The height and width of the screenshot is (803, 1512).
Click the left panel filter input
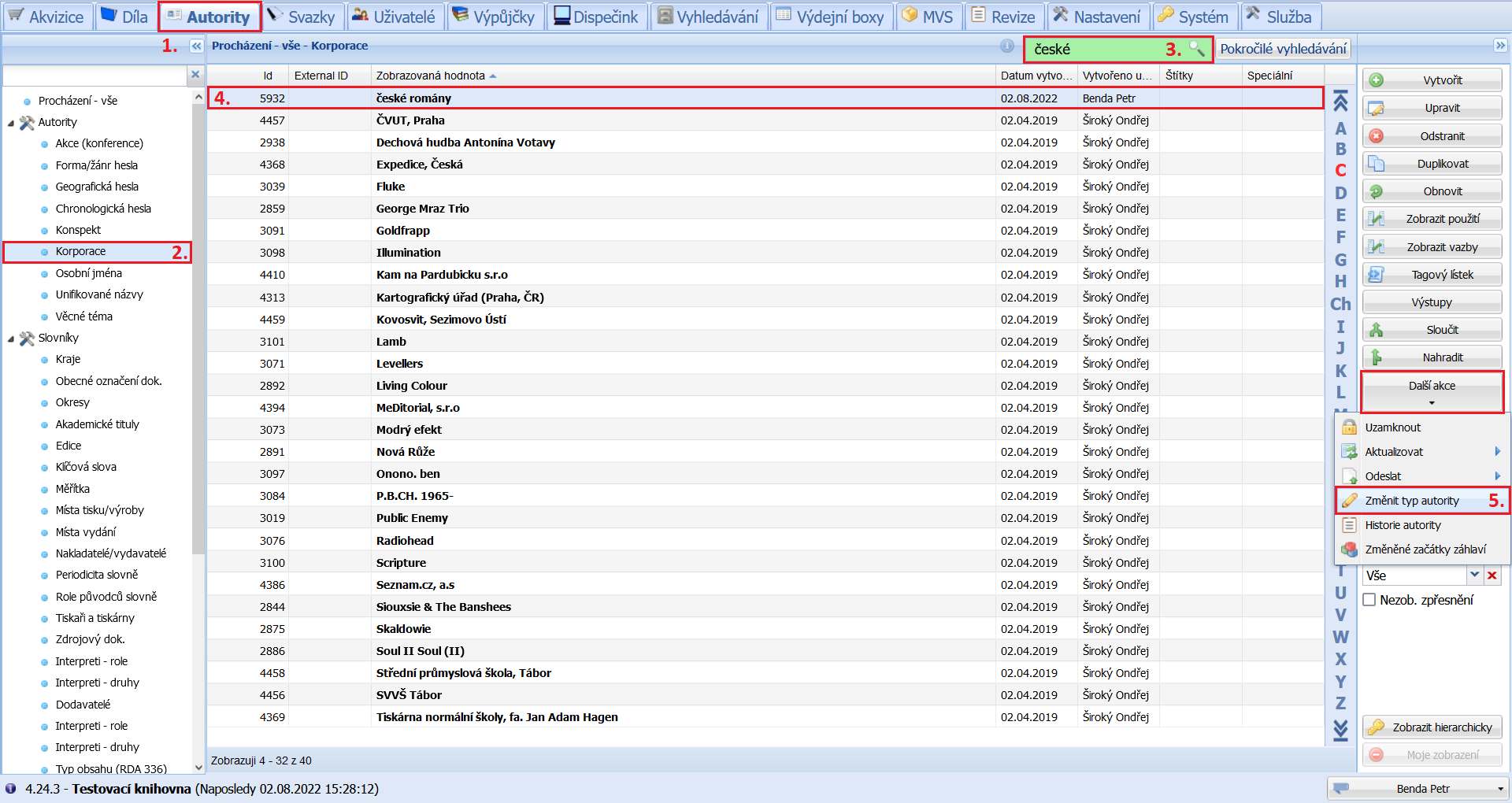[x=95, y=75]
